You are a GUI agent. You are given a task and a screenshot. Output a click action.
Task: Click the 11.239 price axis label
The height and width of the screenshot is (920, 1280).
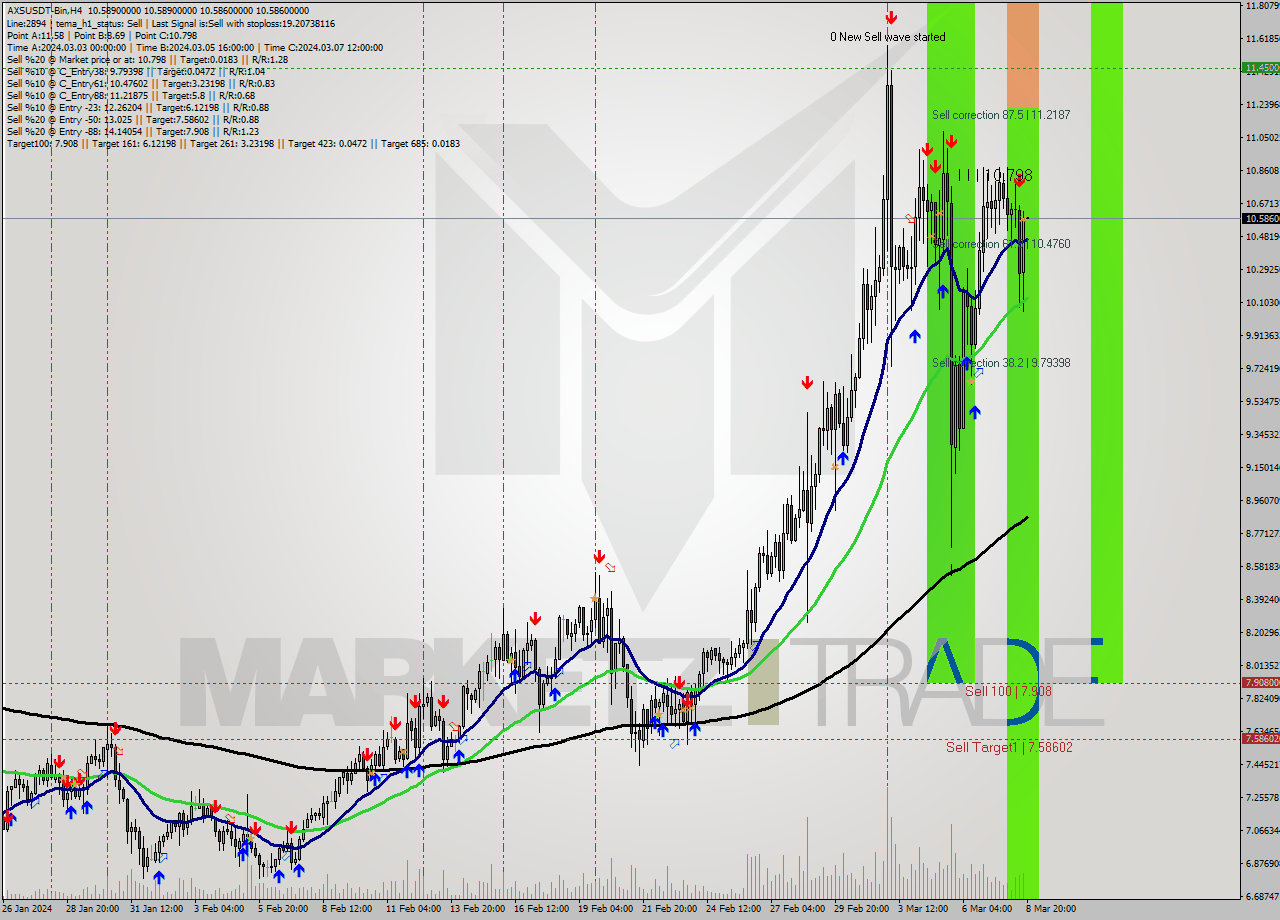pyautogui.click(x=1262, y=104)
